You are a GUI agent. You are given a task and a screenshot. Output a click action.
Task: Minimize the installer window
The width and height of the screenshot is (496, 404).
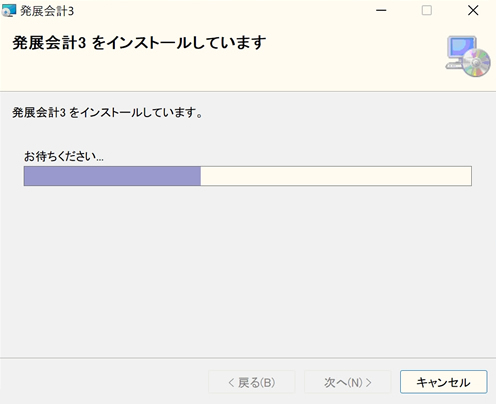(x=381, y=11)
